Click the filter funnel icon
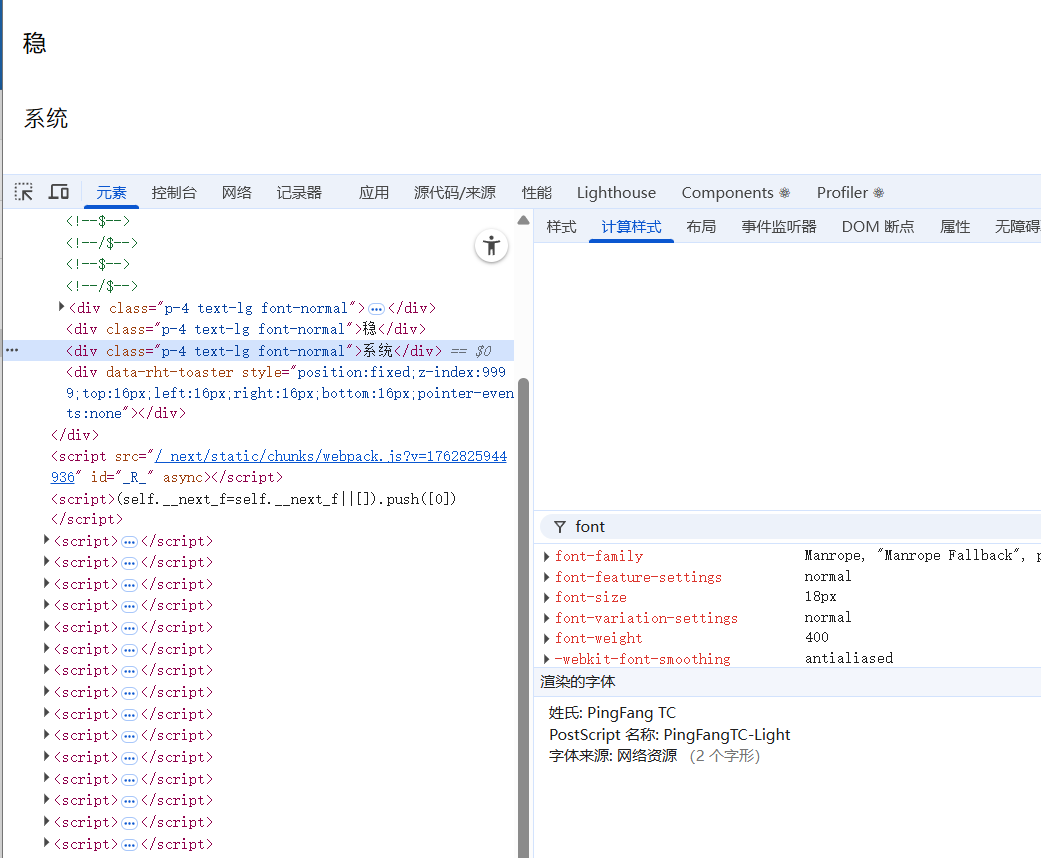 pyautogui.click(x=559, y=527)
